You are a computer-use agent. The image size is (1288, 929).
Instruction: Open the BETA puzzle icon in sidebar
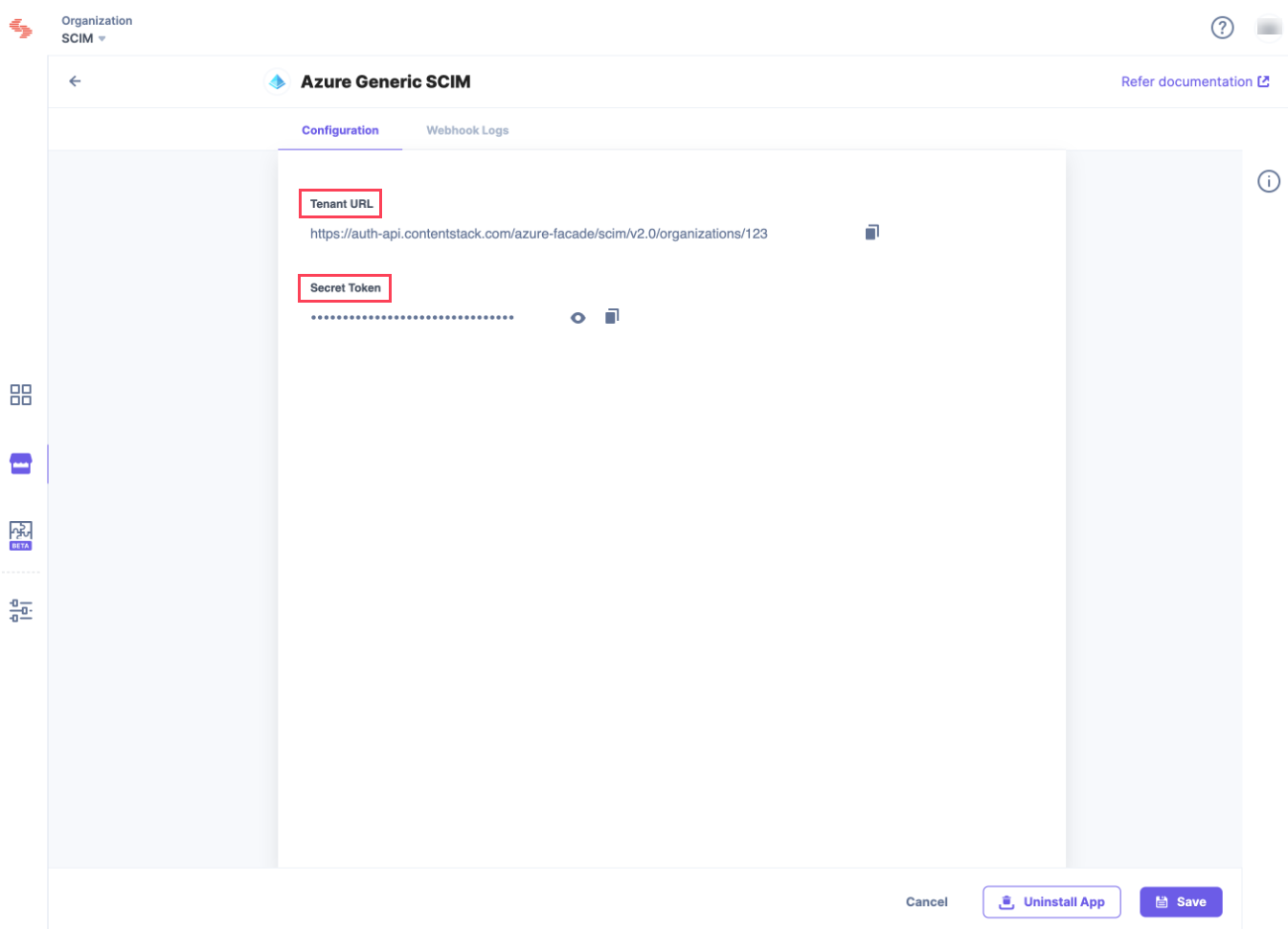[21, 535]
